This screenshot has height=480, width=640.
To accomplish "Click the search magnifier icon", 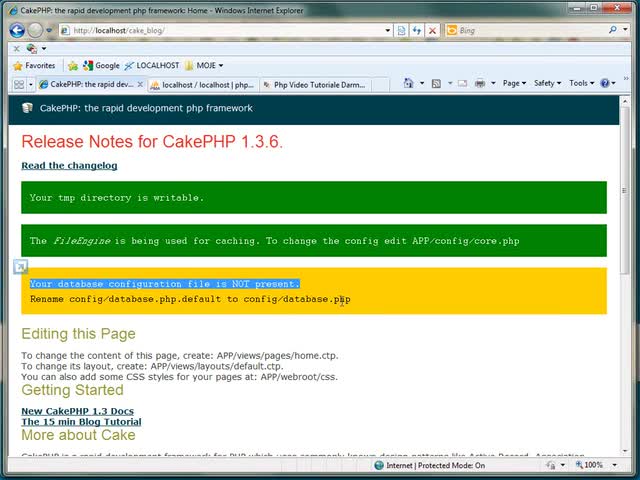I will click(x=612, y=30).
